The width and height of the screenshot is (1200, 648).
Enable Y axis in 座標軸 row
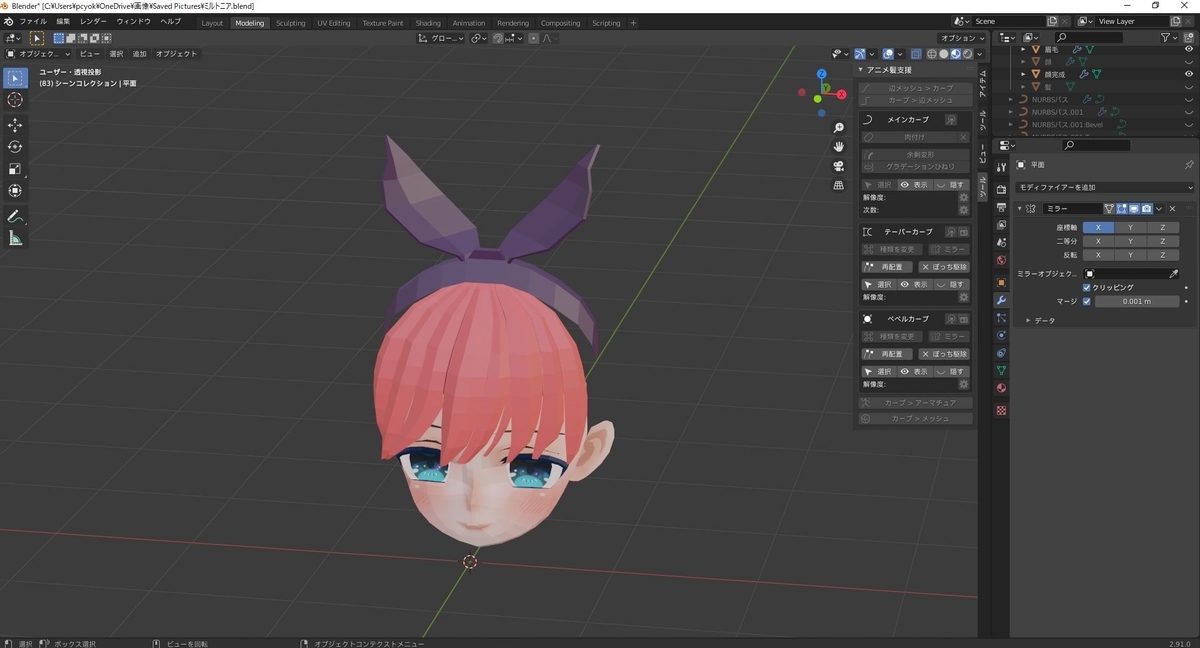1130,227
